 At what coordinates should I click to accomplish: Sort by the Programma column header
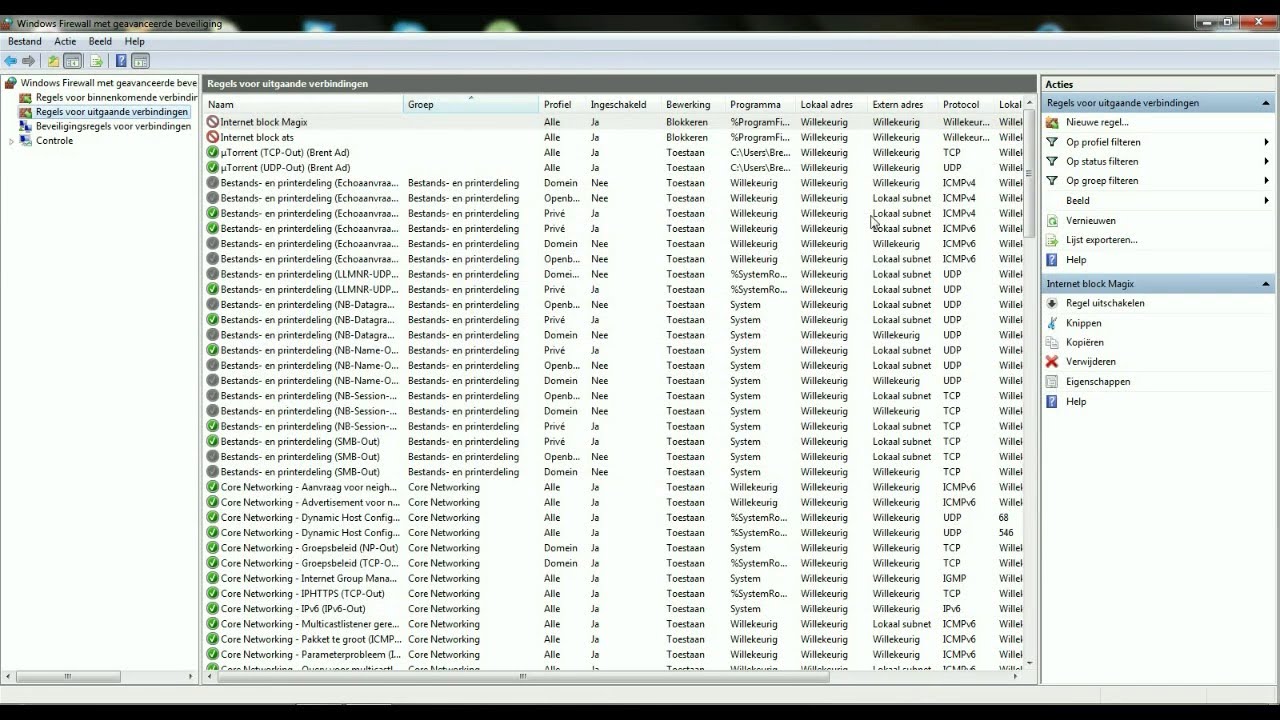761,104
